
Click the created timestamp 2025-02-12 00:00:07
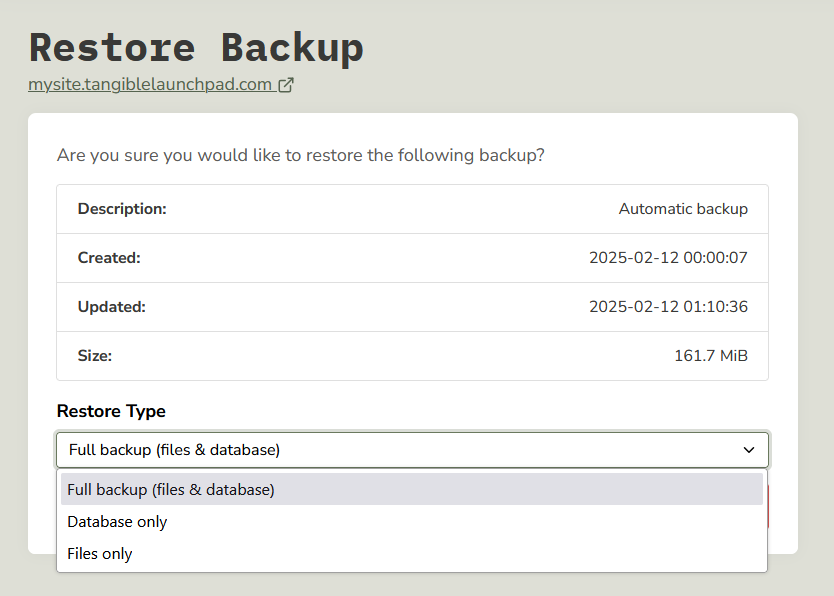[x=668, y=258]
